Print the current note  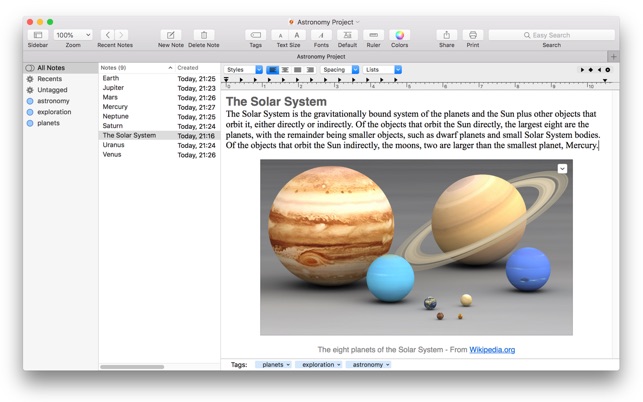(472, 35)
